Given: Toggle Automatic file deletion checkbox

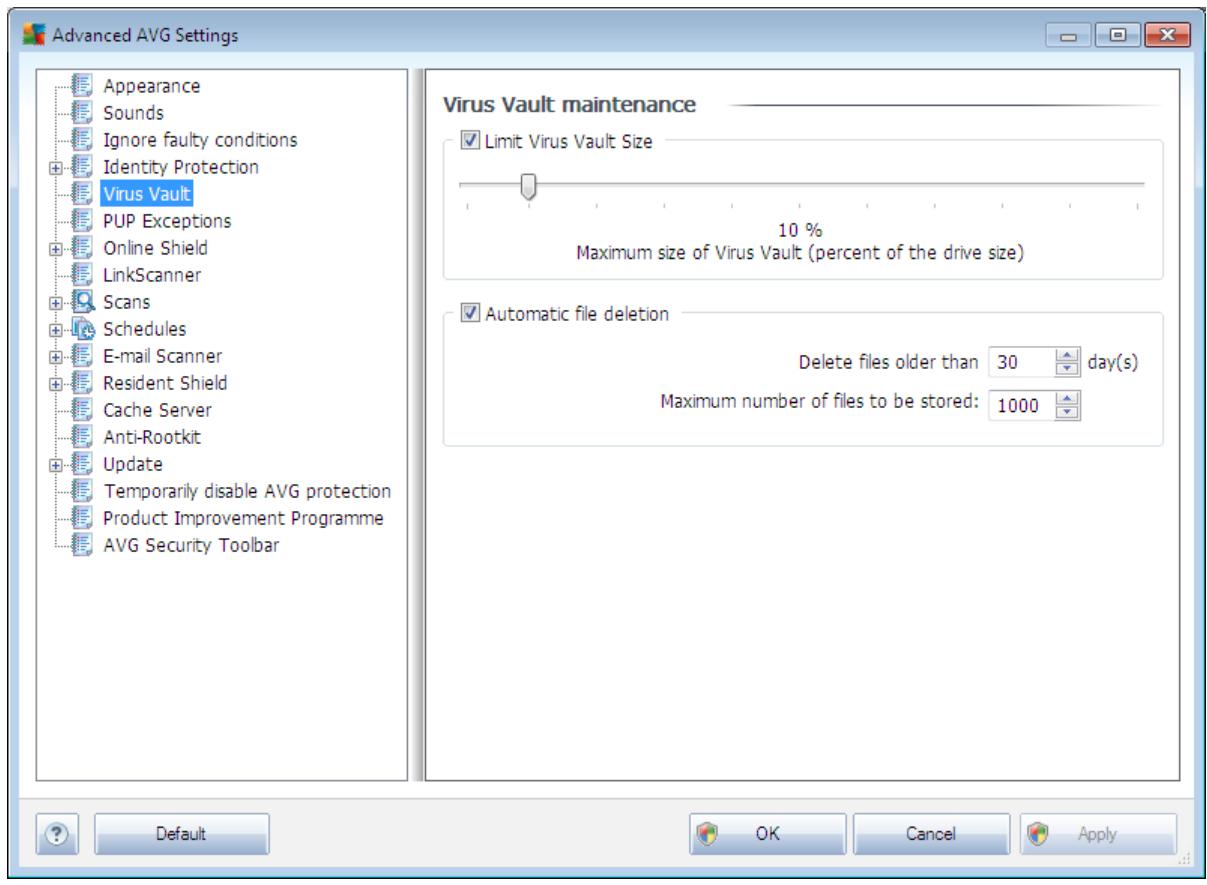Looking at the screenshot, I should [x=471, y=314].
